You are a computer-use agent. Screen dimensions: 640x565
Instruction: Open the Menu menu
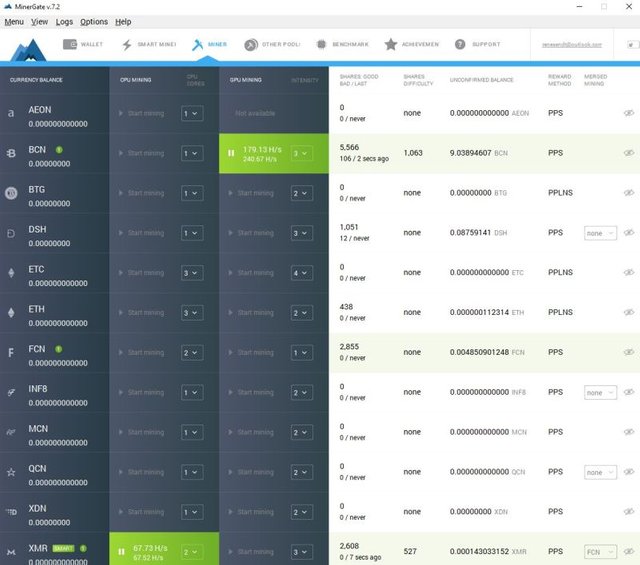(x=14, y=22)
